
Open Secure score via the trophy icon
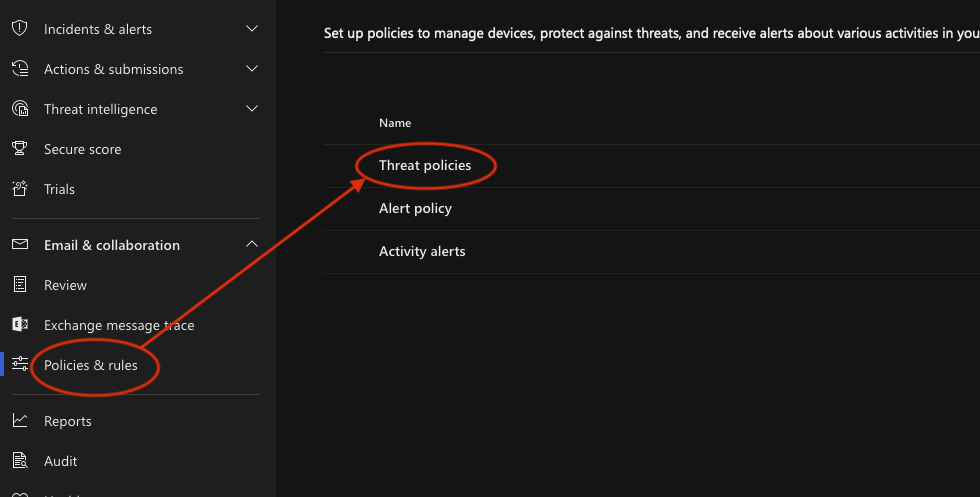point(19,149)
